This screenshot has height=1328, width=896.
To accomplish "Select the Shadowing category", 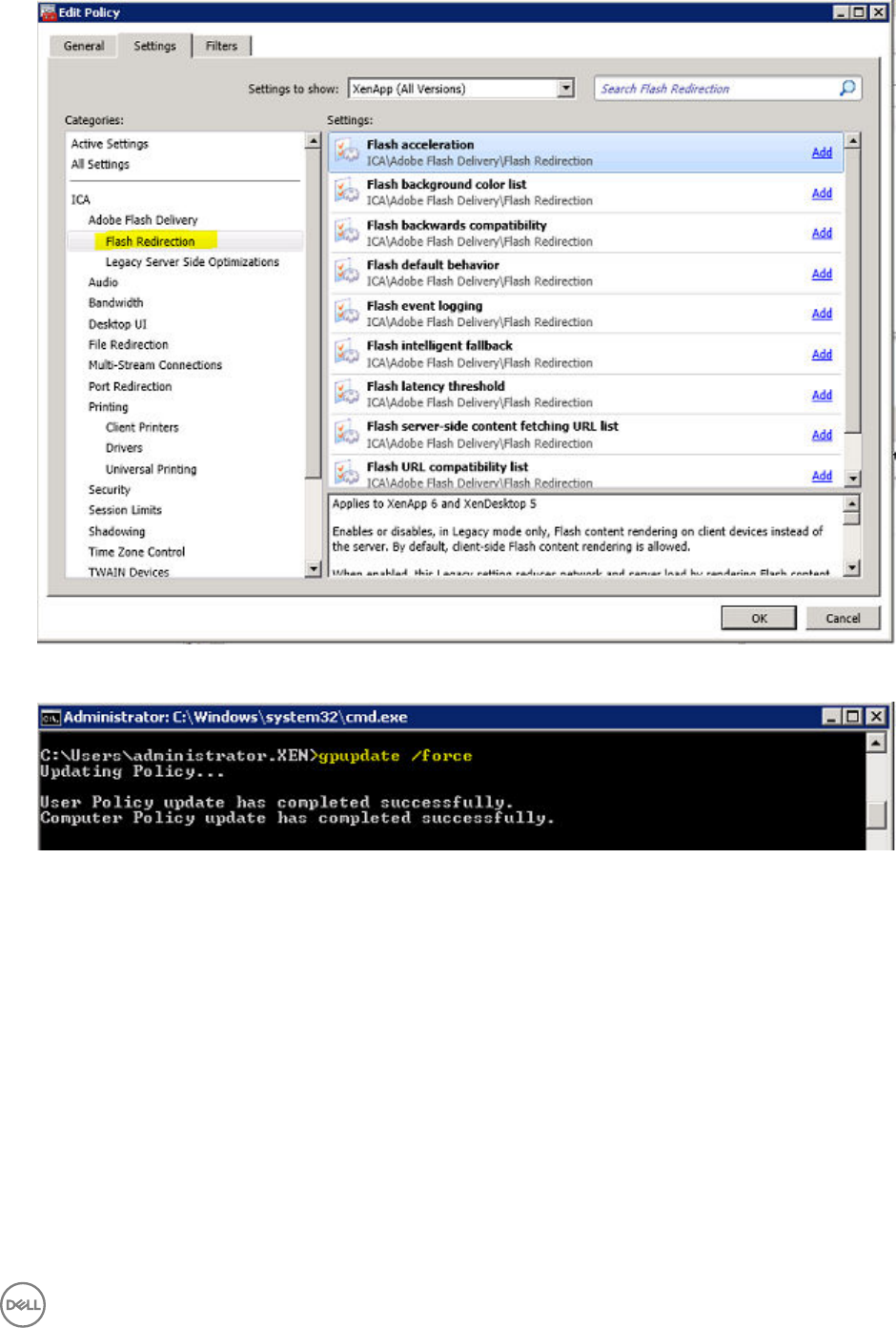I will tap(117, 531).
